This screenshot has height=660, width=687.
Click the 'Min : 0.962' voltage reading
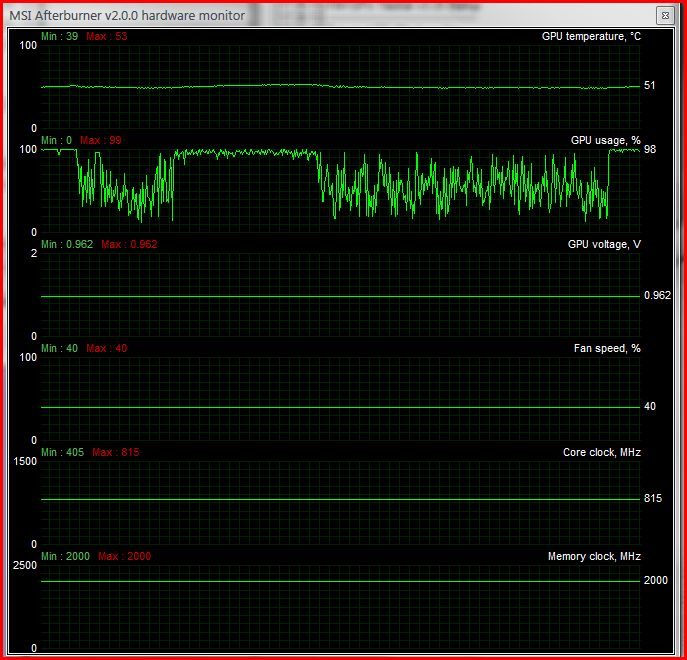[x=67, y=244]
